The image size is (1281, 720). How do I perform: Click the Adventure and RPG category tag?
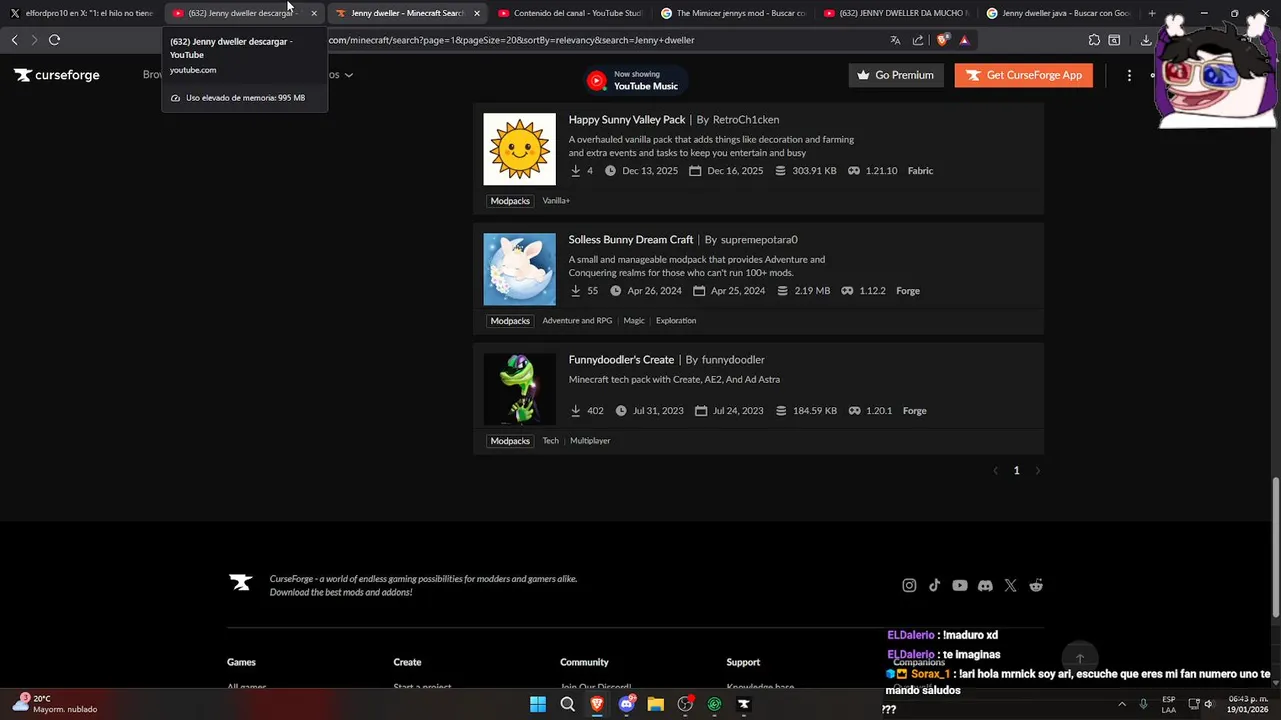coord(577,321)
